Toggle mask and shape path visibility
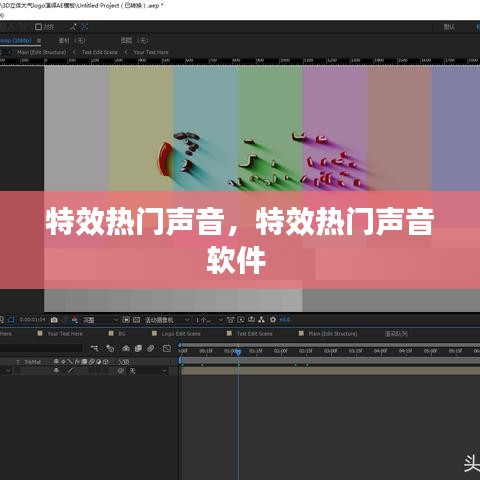Image resolution: width=480 pixels, height=480 pixels. [x=11, y=320]
